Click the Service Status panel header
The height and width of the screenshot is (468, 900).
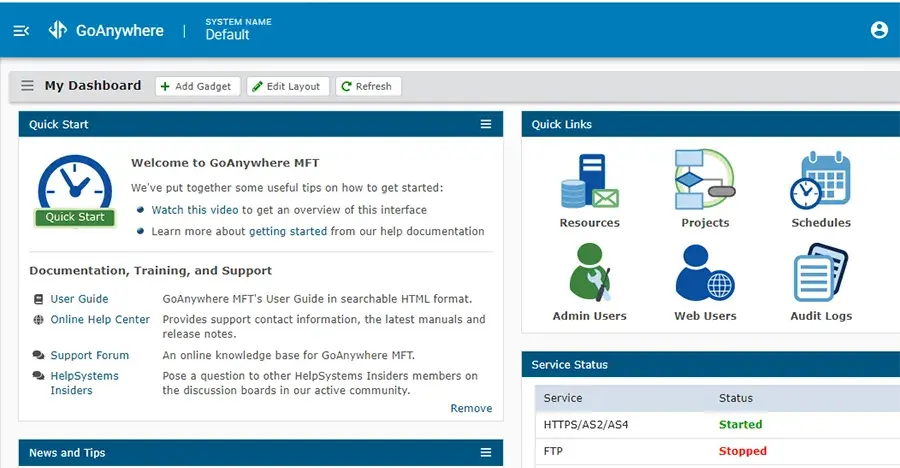tap(711, 365)
